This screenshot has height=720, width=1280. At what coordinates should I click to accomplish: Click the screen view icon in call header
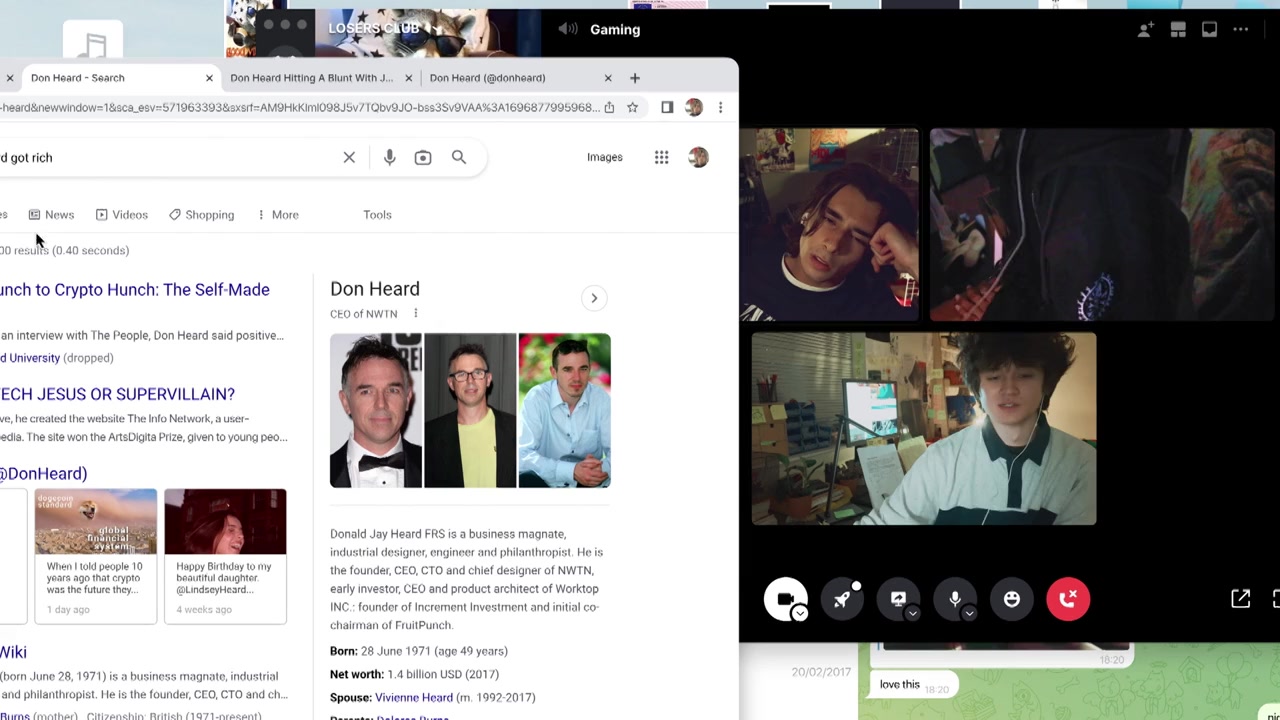(1209, 29)
